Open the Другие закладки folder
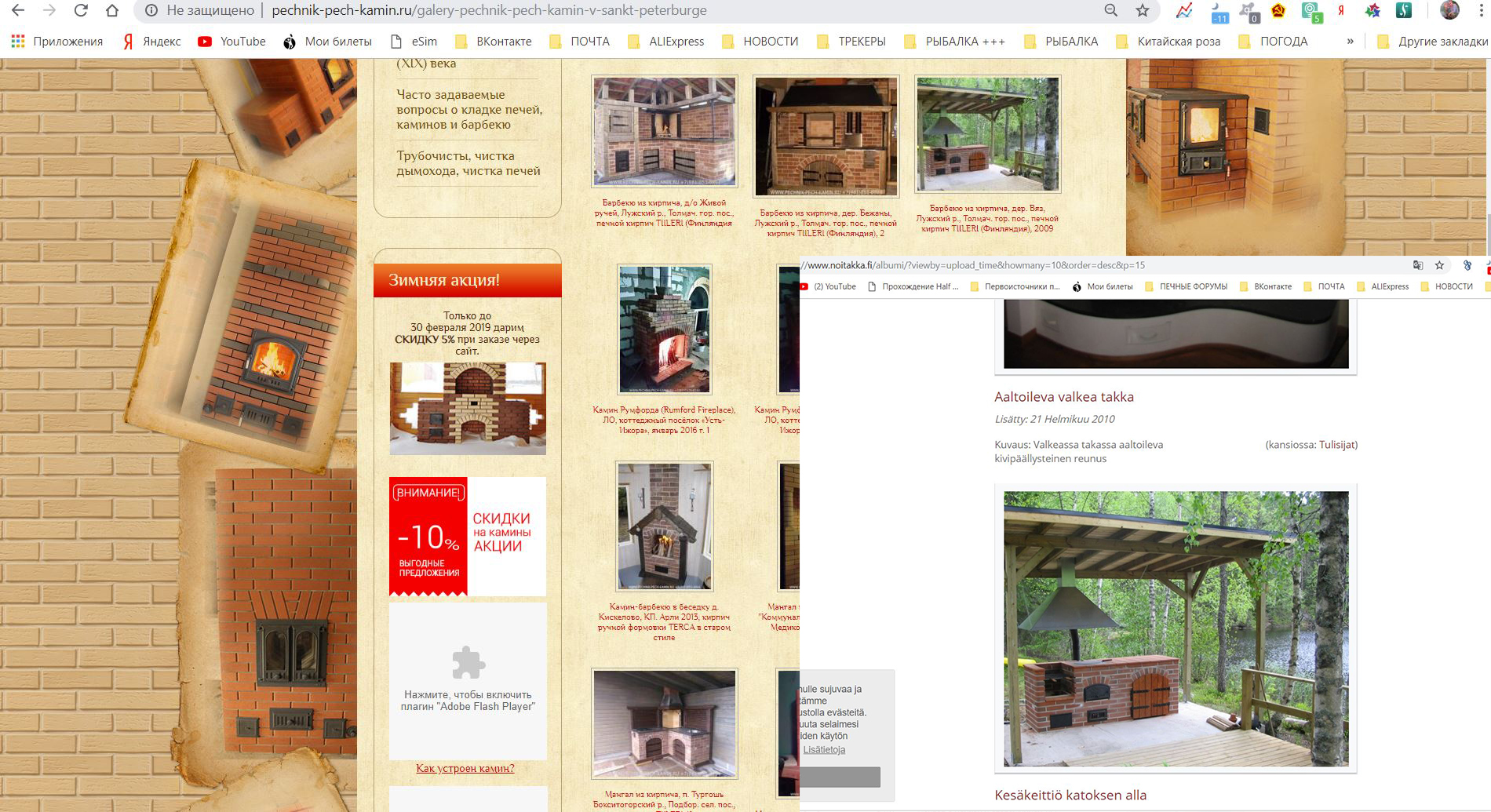The width and height of the screenshot is (1491, 812). point(1433,42)
